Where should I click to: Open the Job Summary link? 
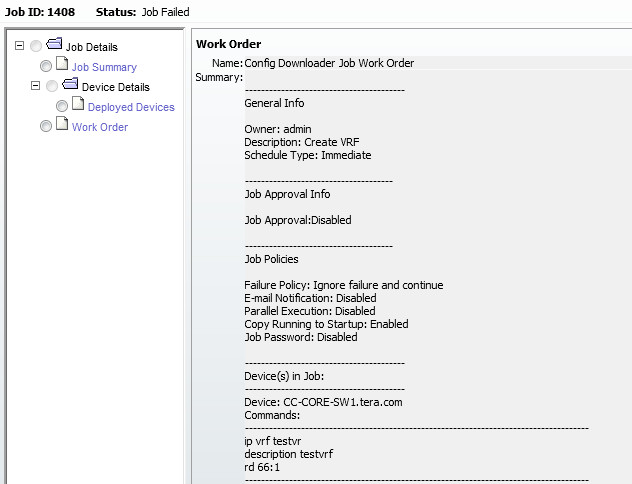[104, 67]
